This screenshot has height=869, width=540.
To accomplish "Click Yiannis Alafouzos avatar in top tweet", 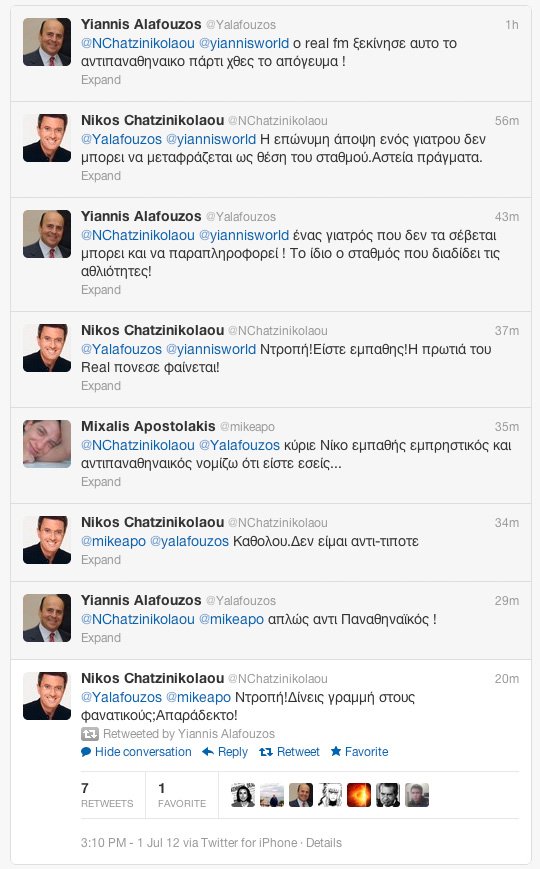I will (x=47, y=42).
